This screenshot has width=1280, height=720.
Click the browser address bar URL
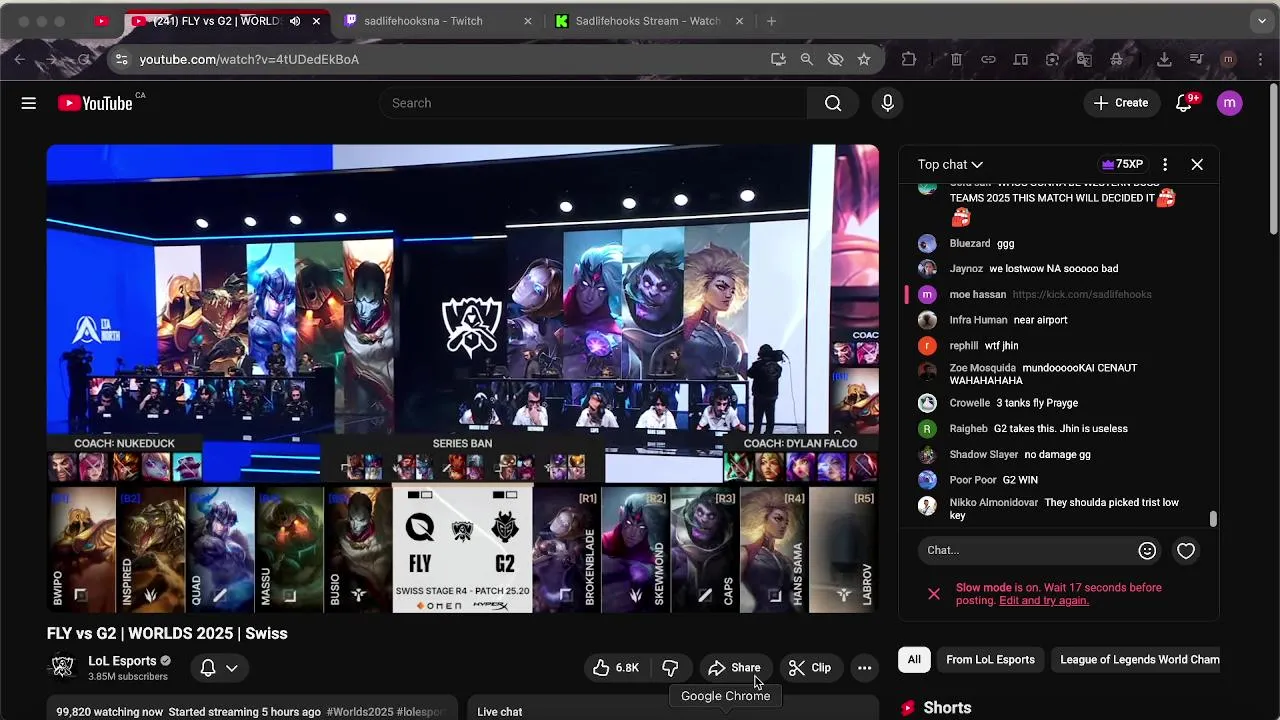tap(249, 60)
